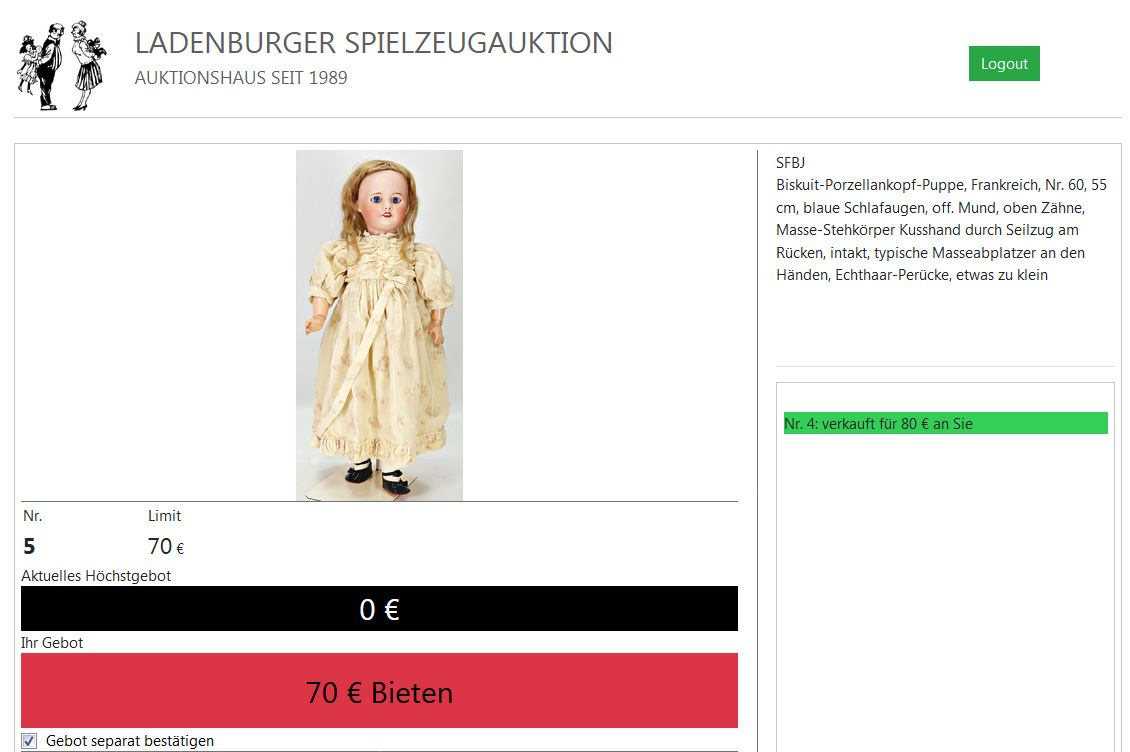Click the Gebot separat bestätigen label
Screen dimensions: 1130x752
[x=130, y=740]
